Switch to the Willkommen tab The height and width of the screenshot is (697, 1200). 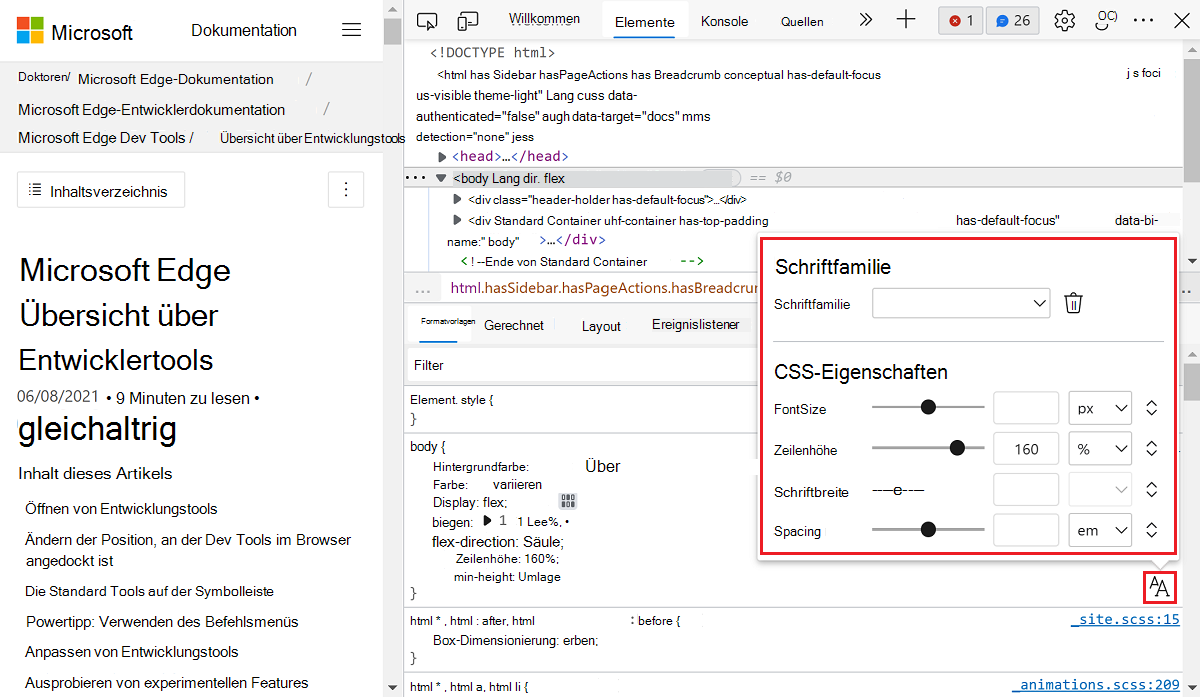point(544,19)
